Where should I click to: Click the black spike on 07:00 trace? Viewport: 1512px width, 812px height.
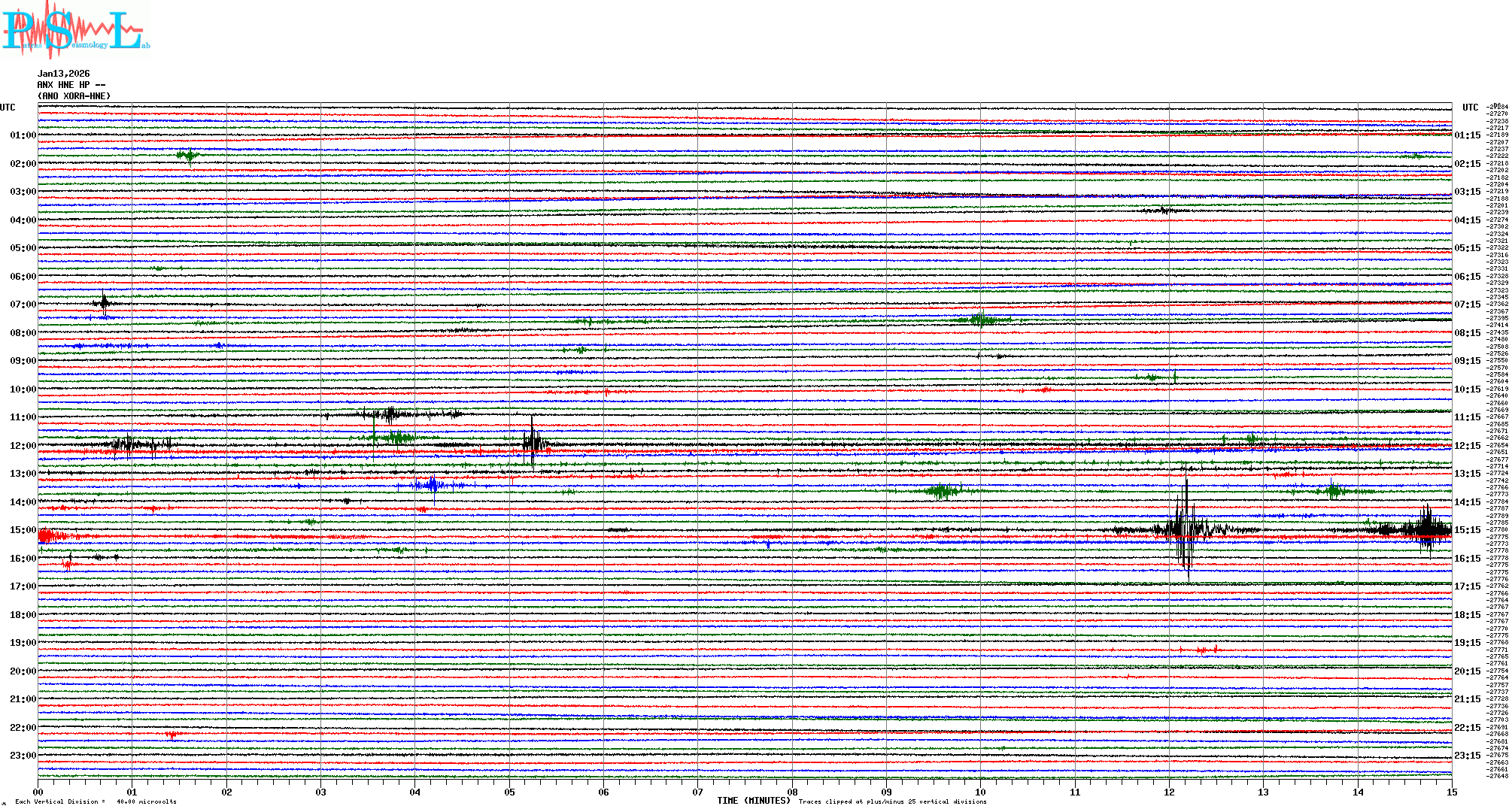[104, 303]
